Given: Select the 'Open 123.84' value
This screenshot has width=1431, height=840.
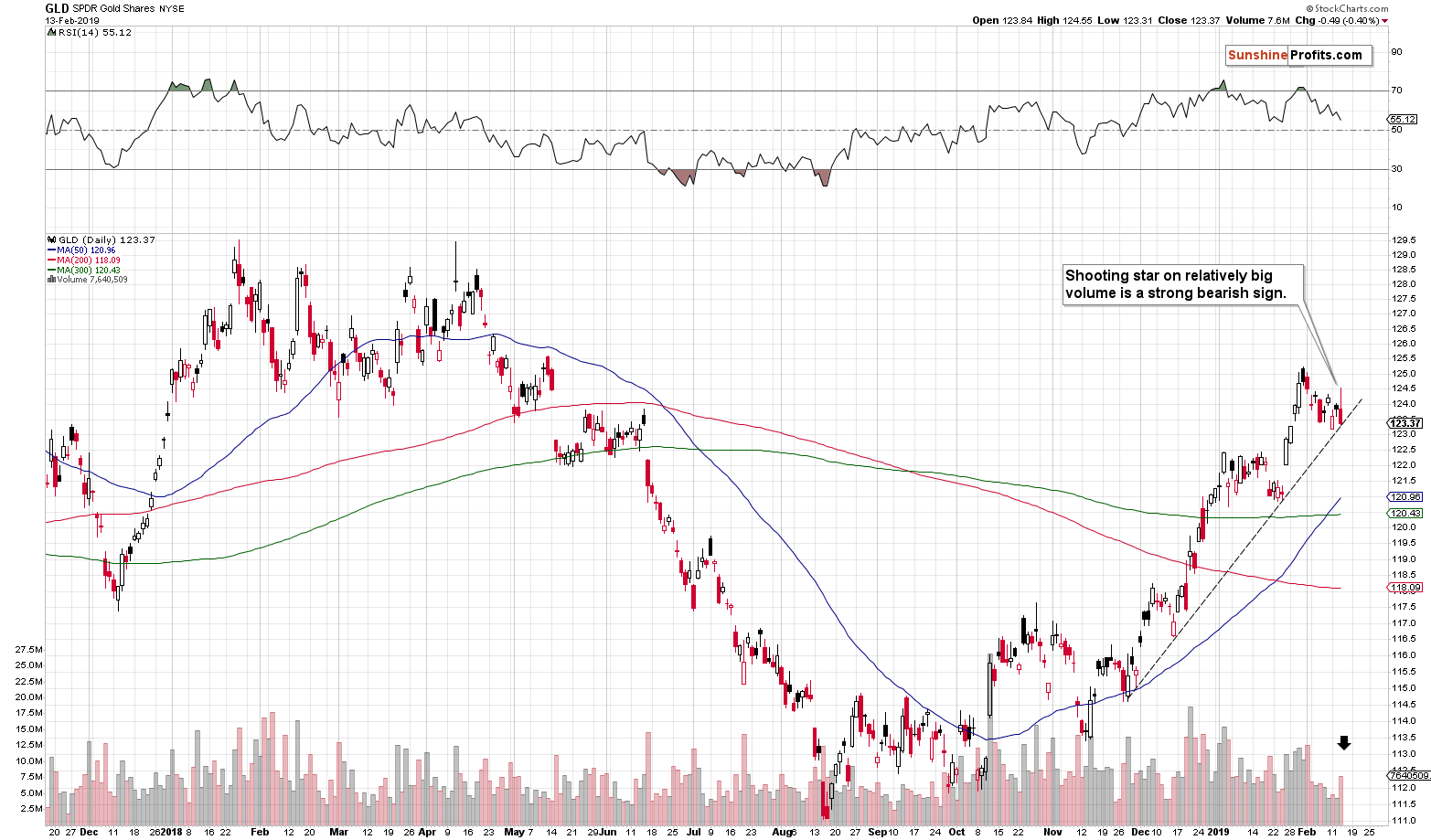Looking at the screenshot, I should click(x=1002, y=20).
